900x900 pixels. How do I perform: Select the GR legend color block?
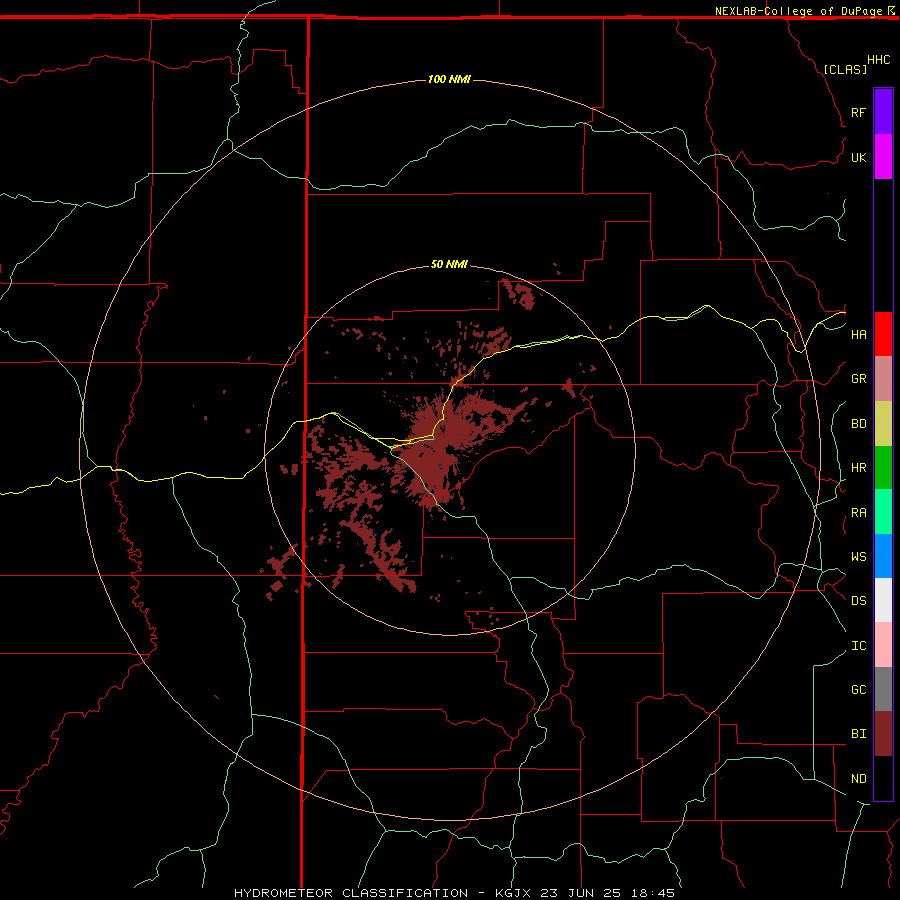[883, 379]
